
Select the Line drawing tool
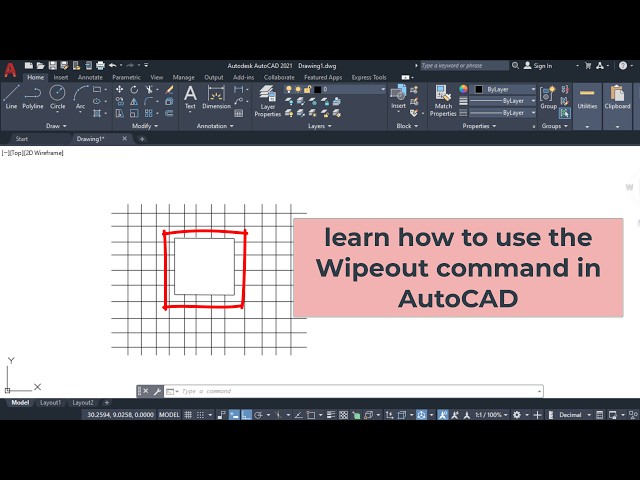coord(11,97)
